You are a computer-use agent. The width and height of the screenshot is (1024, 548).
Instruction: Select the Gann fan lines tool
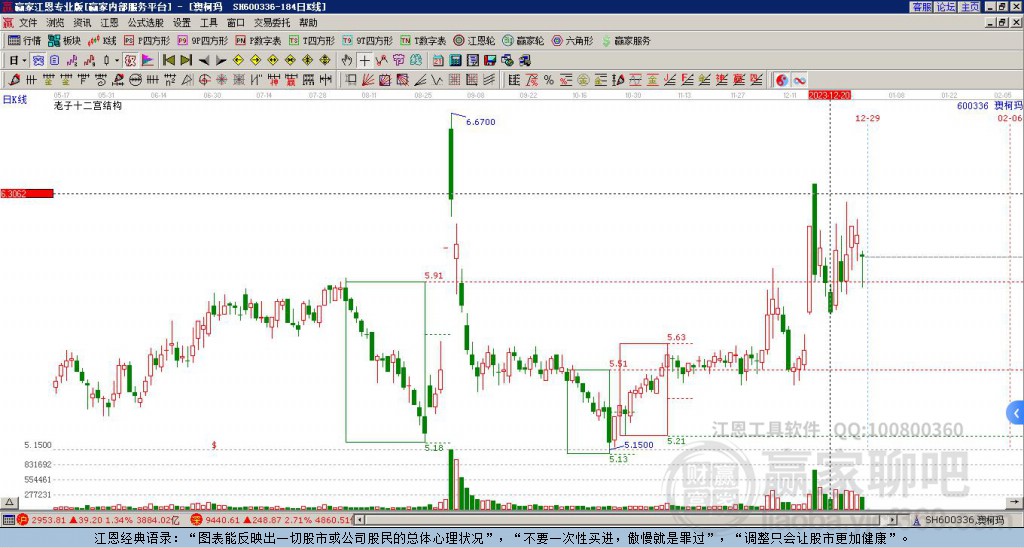point(367,80)
